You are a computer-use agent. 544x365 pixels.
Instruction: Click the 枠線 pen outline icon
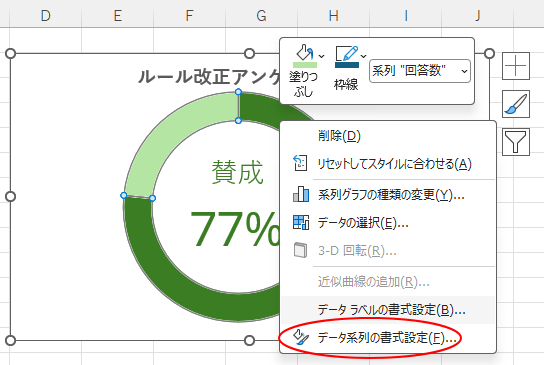click(x=346, y=53)
